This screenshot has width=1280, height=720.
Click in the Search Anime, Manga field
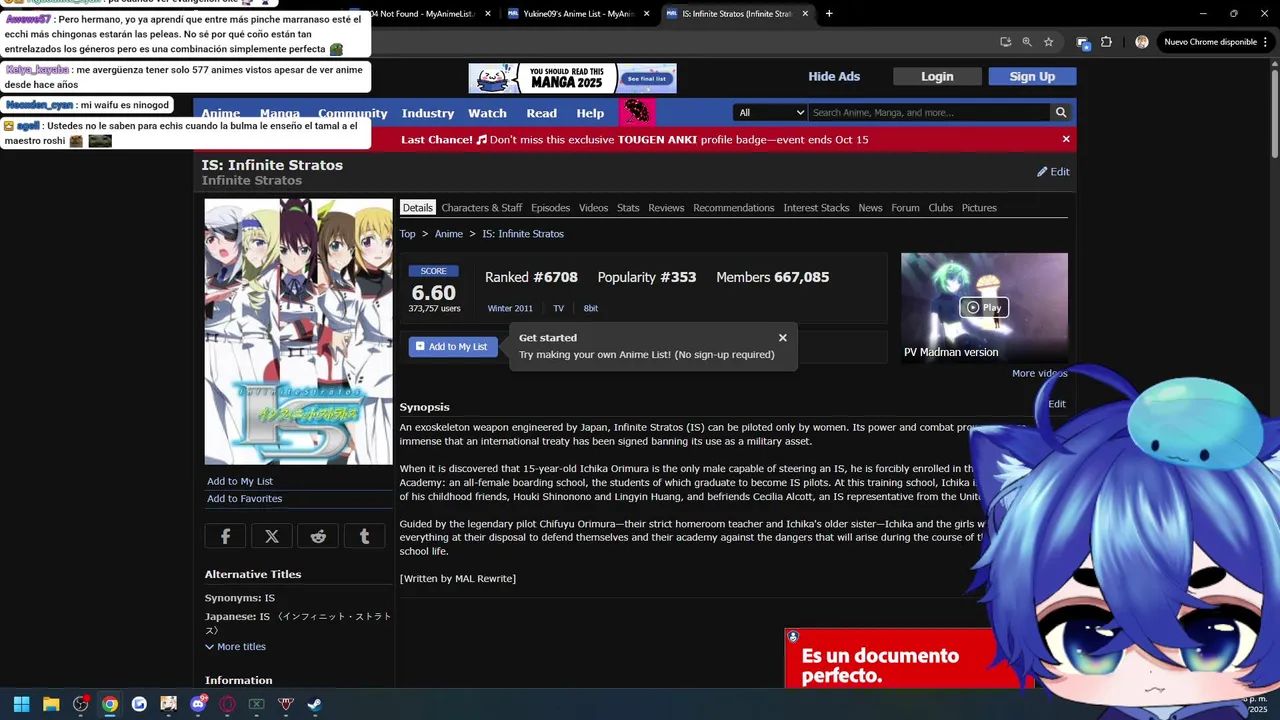tap(930, 113)
